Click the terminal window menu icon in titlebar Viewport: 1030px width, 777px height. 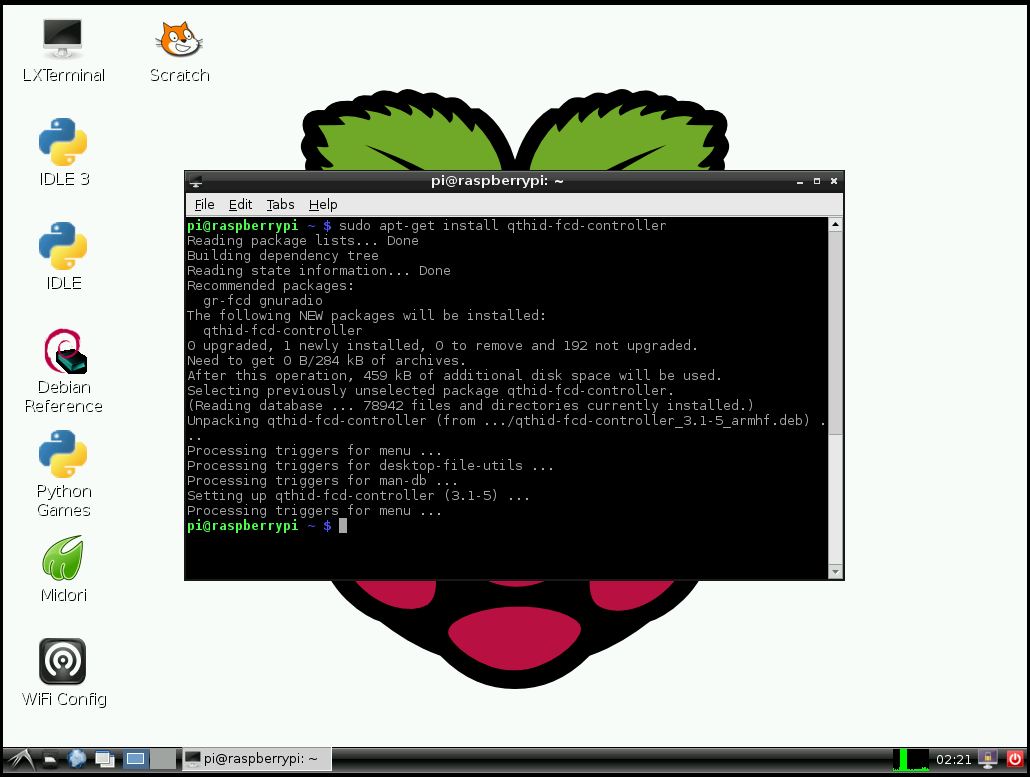[195, 181]
